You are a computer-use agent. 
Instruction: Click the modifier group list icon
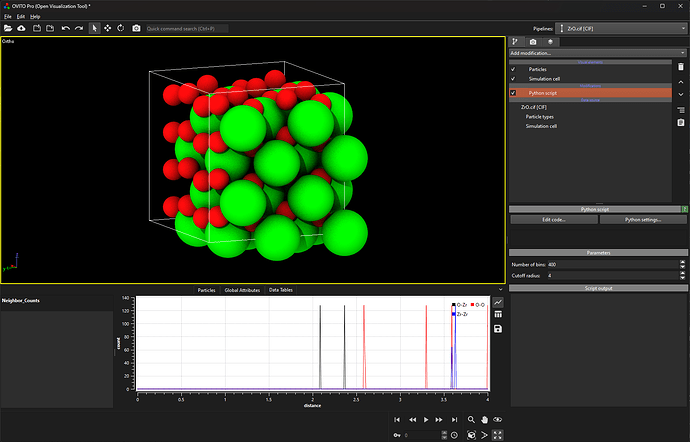tap(681, 110)
